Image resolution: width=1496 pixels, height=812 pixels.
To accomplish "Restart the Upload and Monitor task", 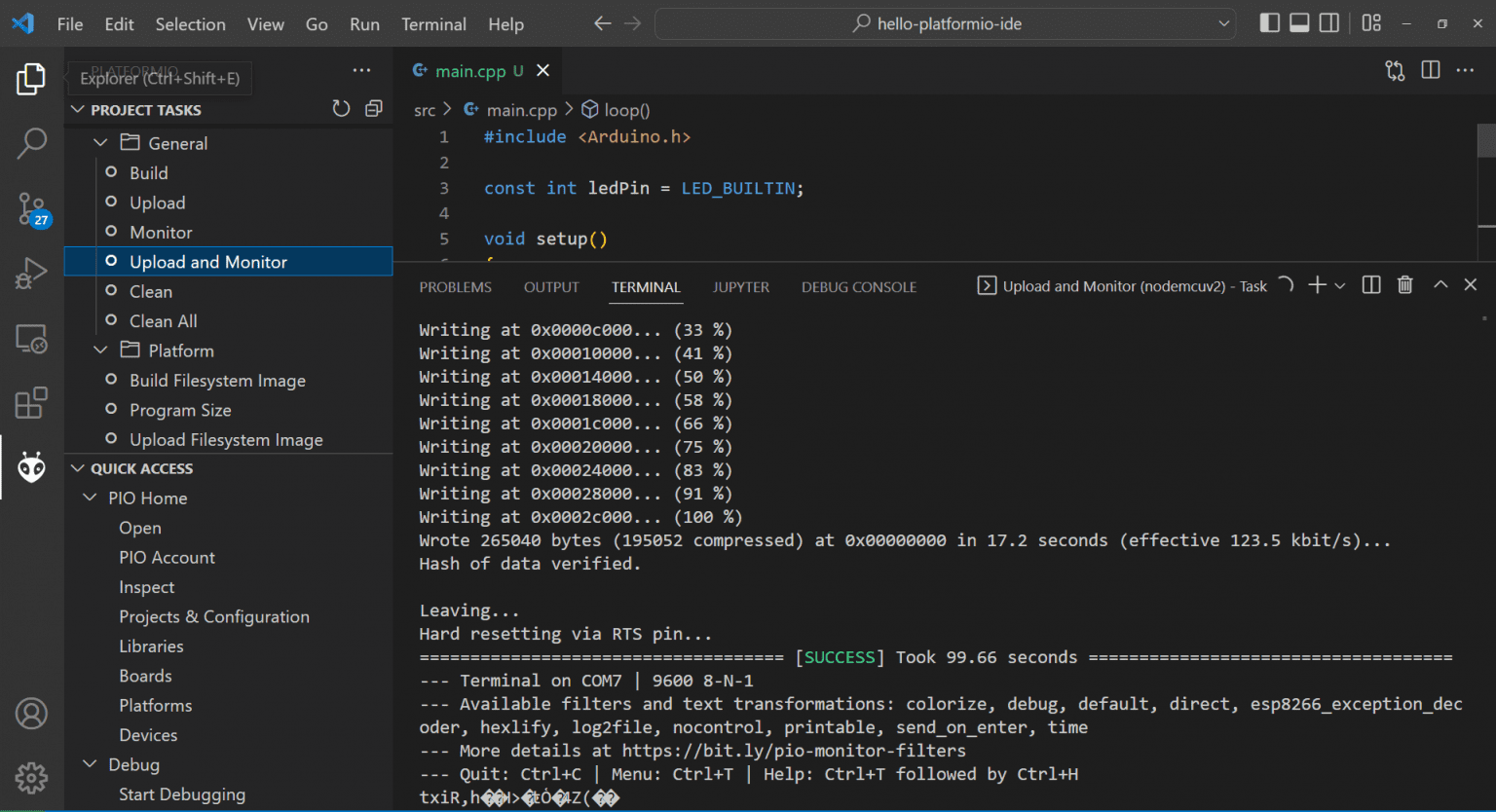I will 1286,284.
